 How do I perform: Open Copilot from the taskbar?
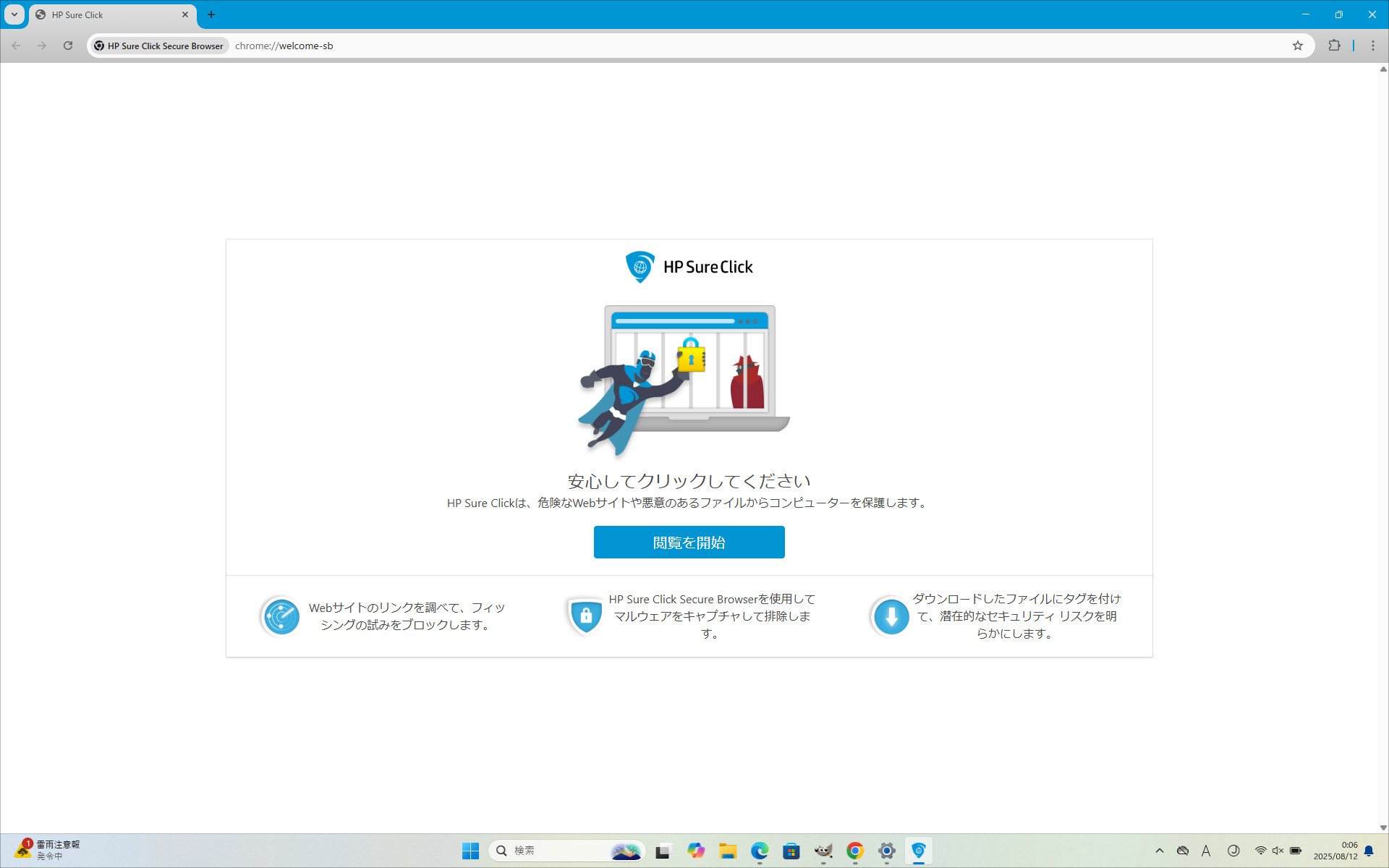click(696, 851)
